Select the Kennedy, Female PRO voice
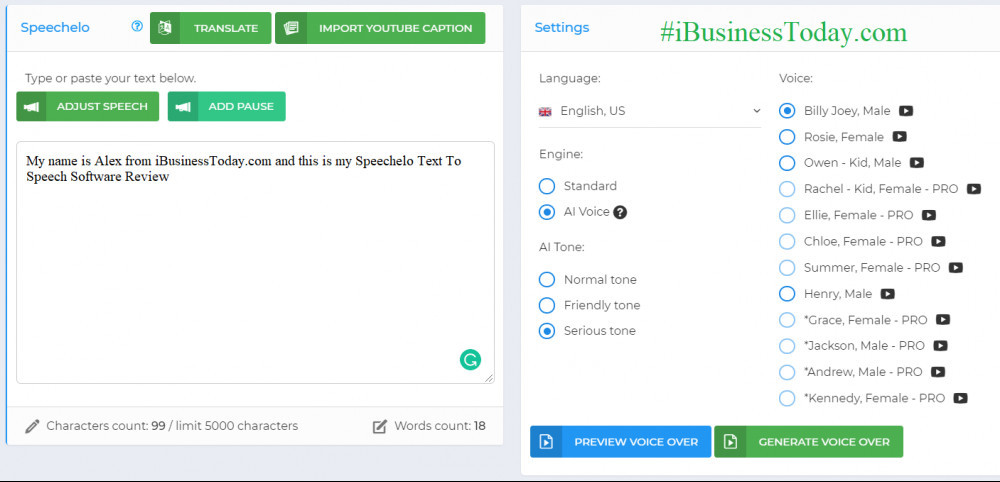 tap(787, 398)
